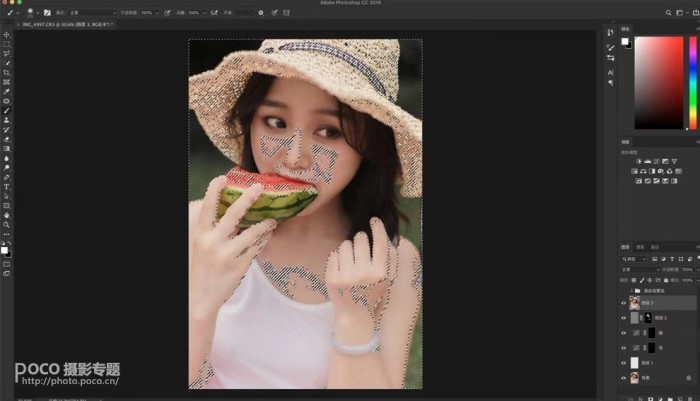700x401 pixels.
Task: Click the layer fx button at panel bottom
Action: (x=641, y=398)
